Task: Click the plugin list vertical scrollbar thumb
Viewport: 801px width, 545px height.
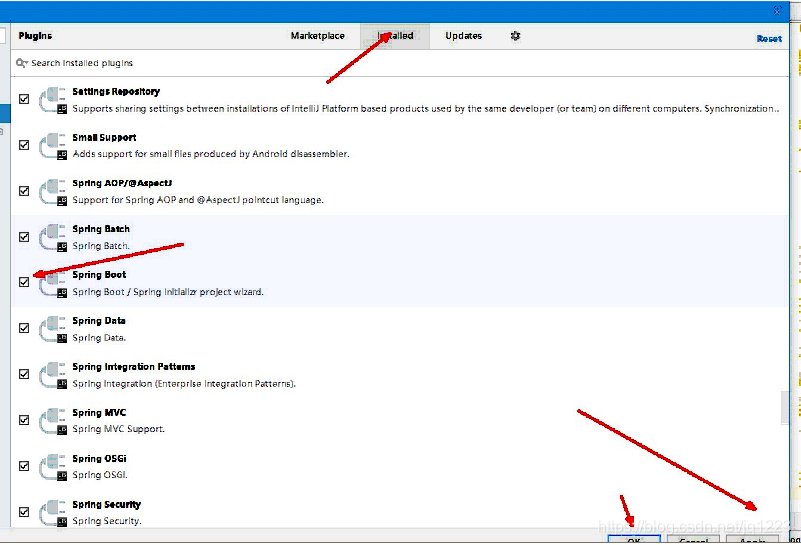Action: point(785,408)
